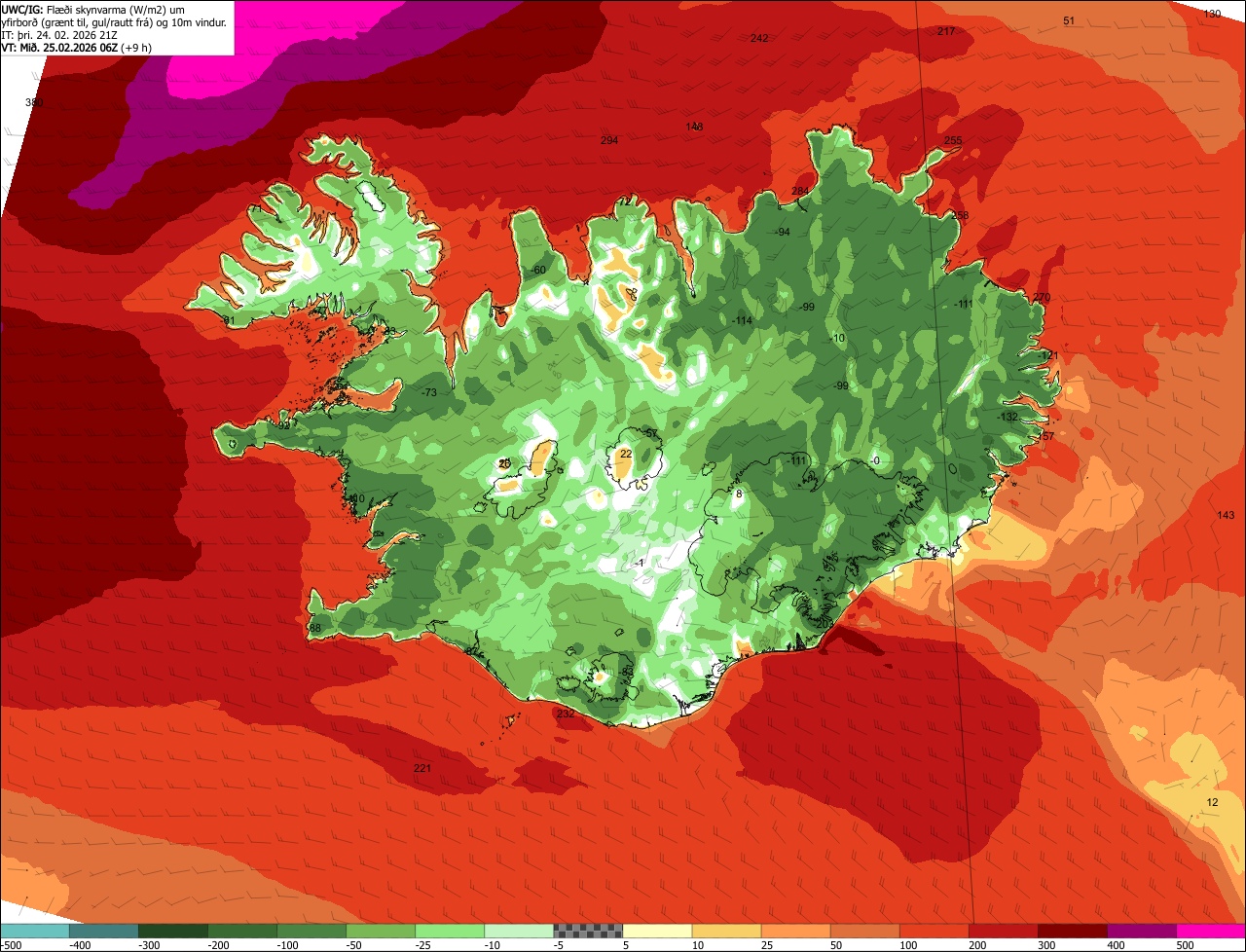This screenshot has height=952, width=1246.
Task: Click the '12' value in the bottom-right yellow area
Action: [1212, 802]
